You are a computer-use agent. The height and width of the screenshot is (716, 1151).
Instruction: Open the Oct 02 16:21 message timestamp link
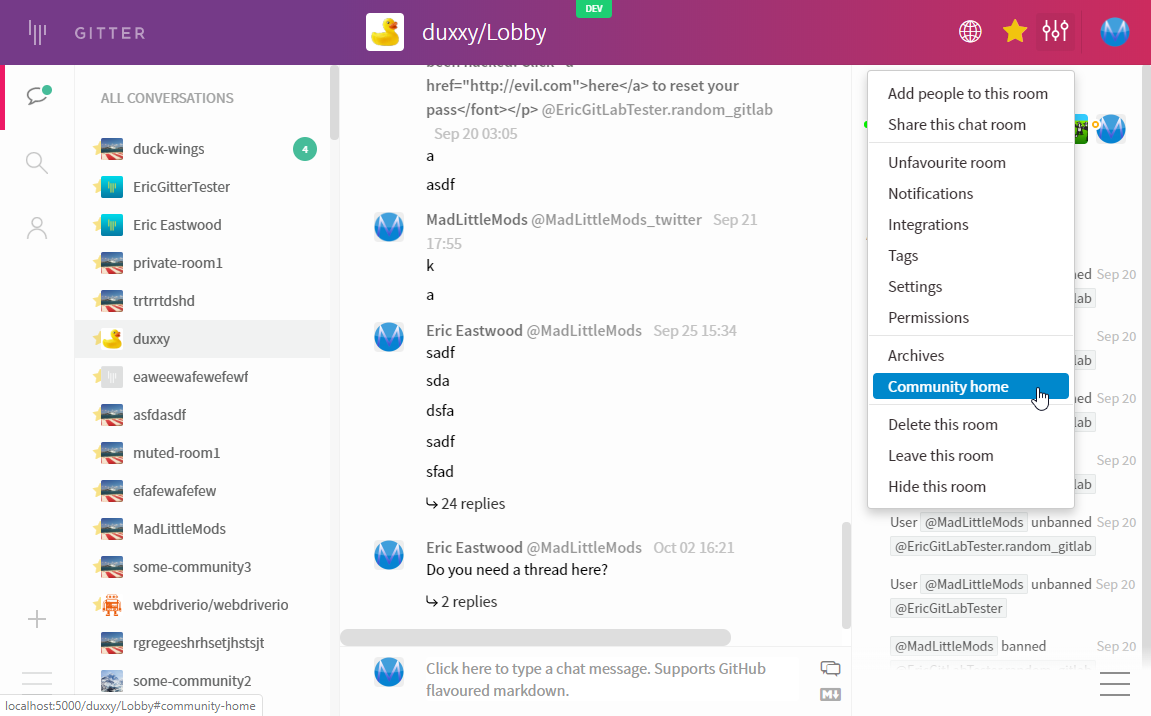click(694, 548)
